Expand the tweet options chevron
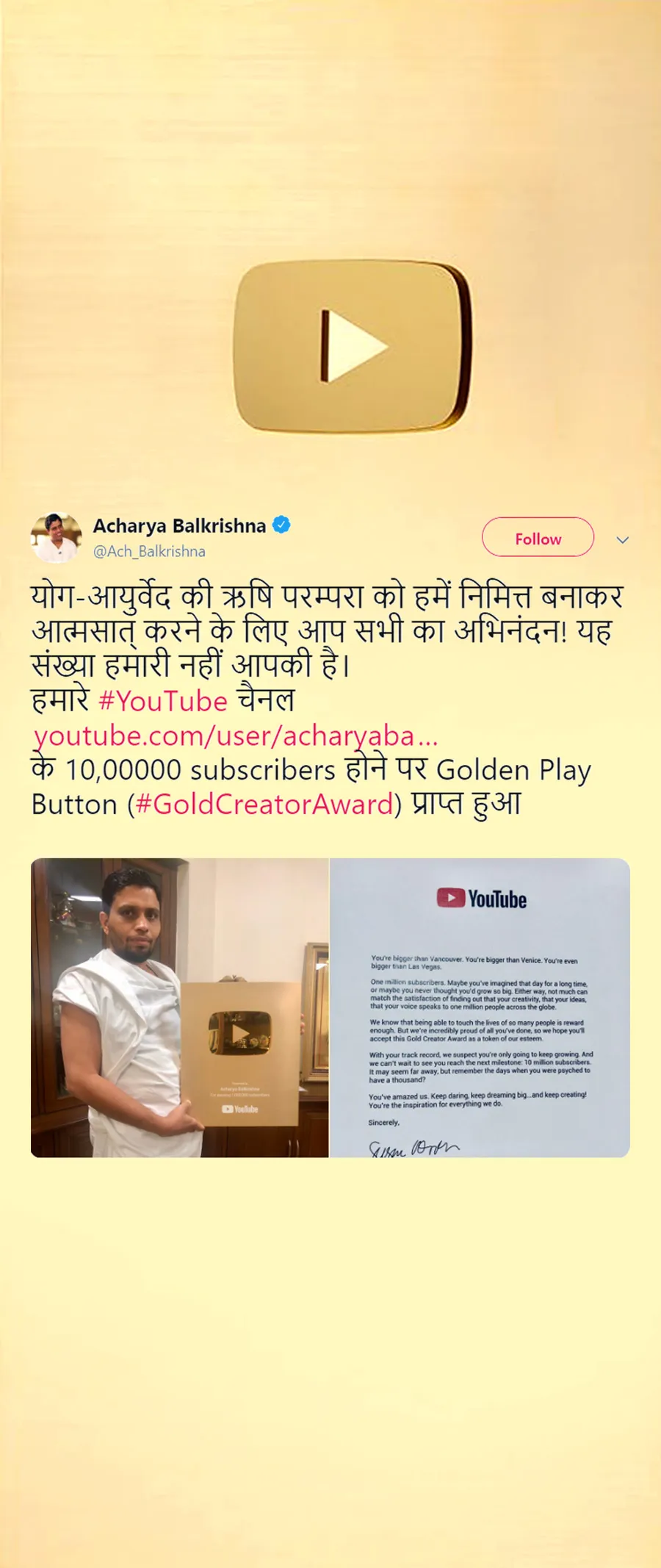Screen dimensions: 661x1568 [623, 540]
